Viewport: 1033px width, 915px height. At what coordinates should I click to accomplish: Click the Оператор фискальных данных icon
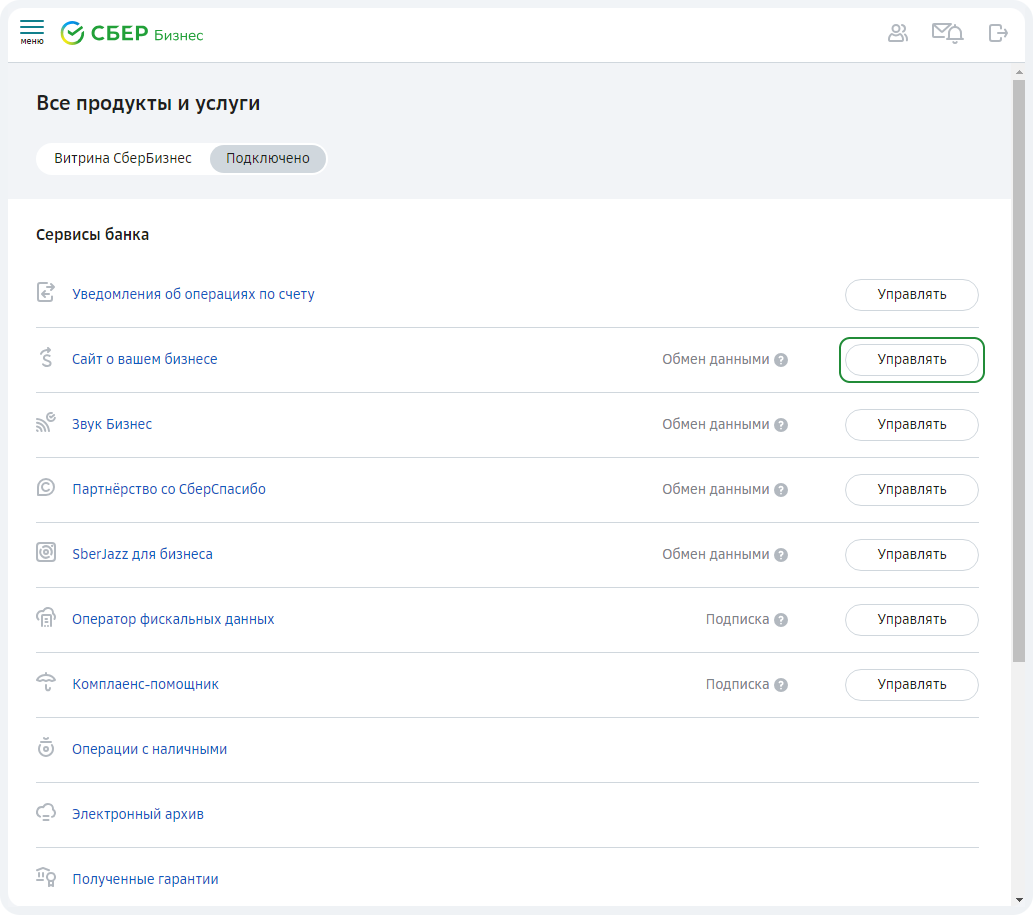coord(45,617)
